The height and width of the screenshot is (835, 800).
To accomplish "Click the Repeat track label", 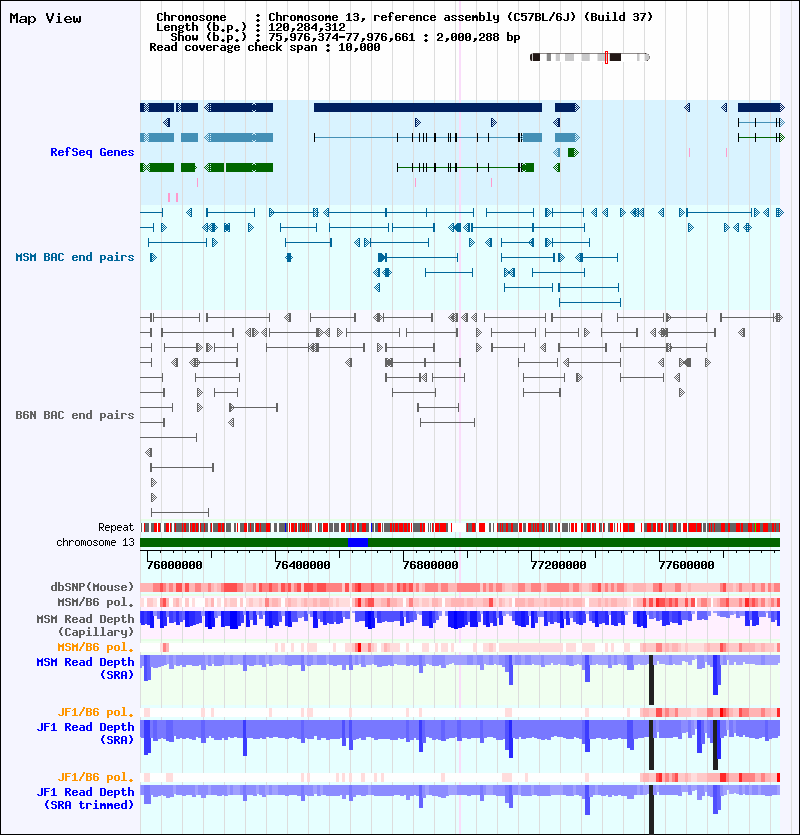I will (116, 527).
